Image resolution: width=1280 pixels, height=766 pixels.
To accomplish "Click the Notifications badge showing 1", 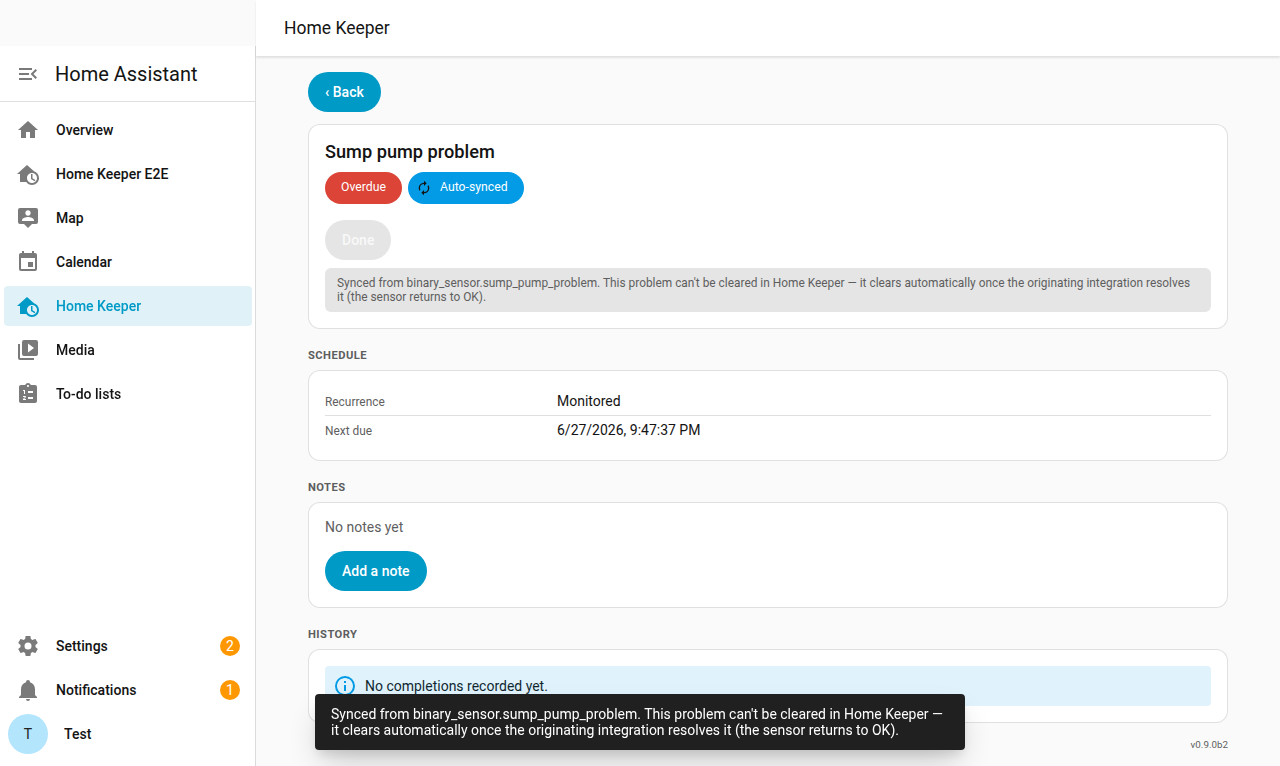I will point(230,690).
